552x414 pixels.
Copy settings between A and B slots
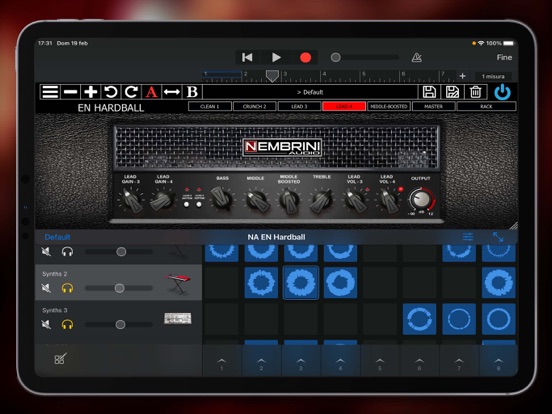click(x=171, y=92)
